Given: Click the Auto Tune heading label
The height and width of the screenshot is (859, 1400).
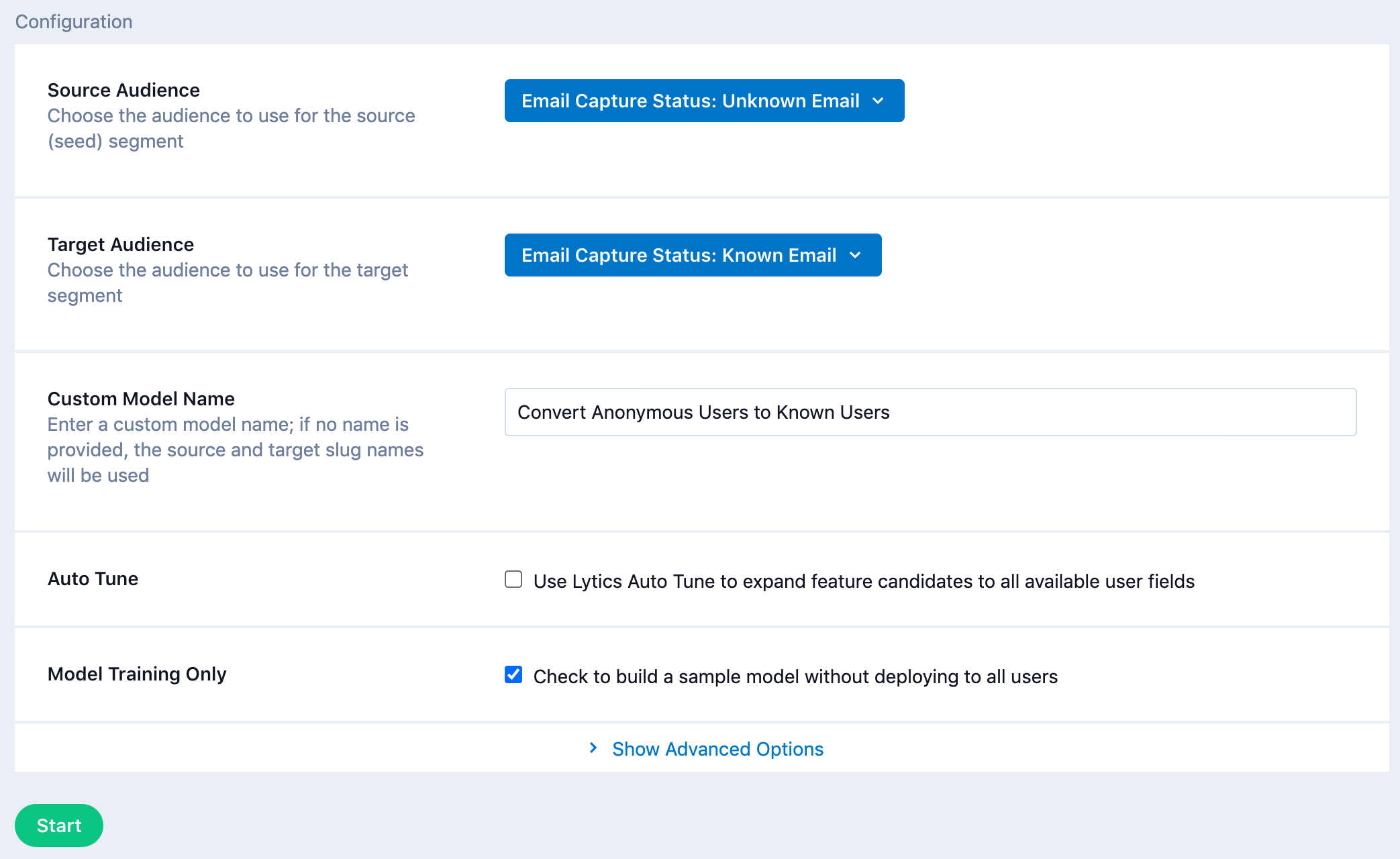Looking at the screenshot, I should point(93,578).
